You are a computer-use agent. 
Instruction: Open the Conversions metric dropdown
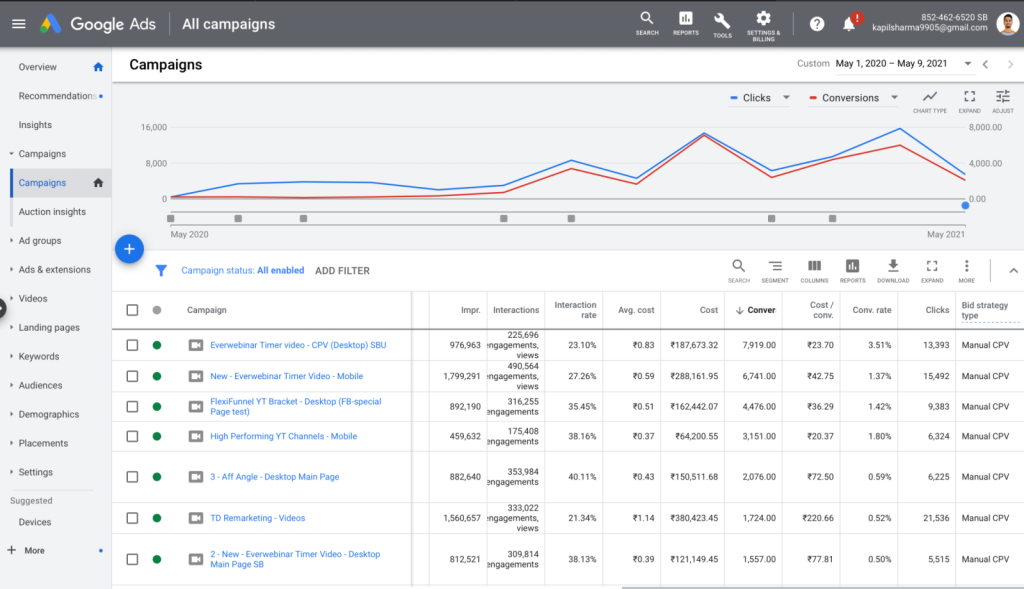point(853,98)
